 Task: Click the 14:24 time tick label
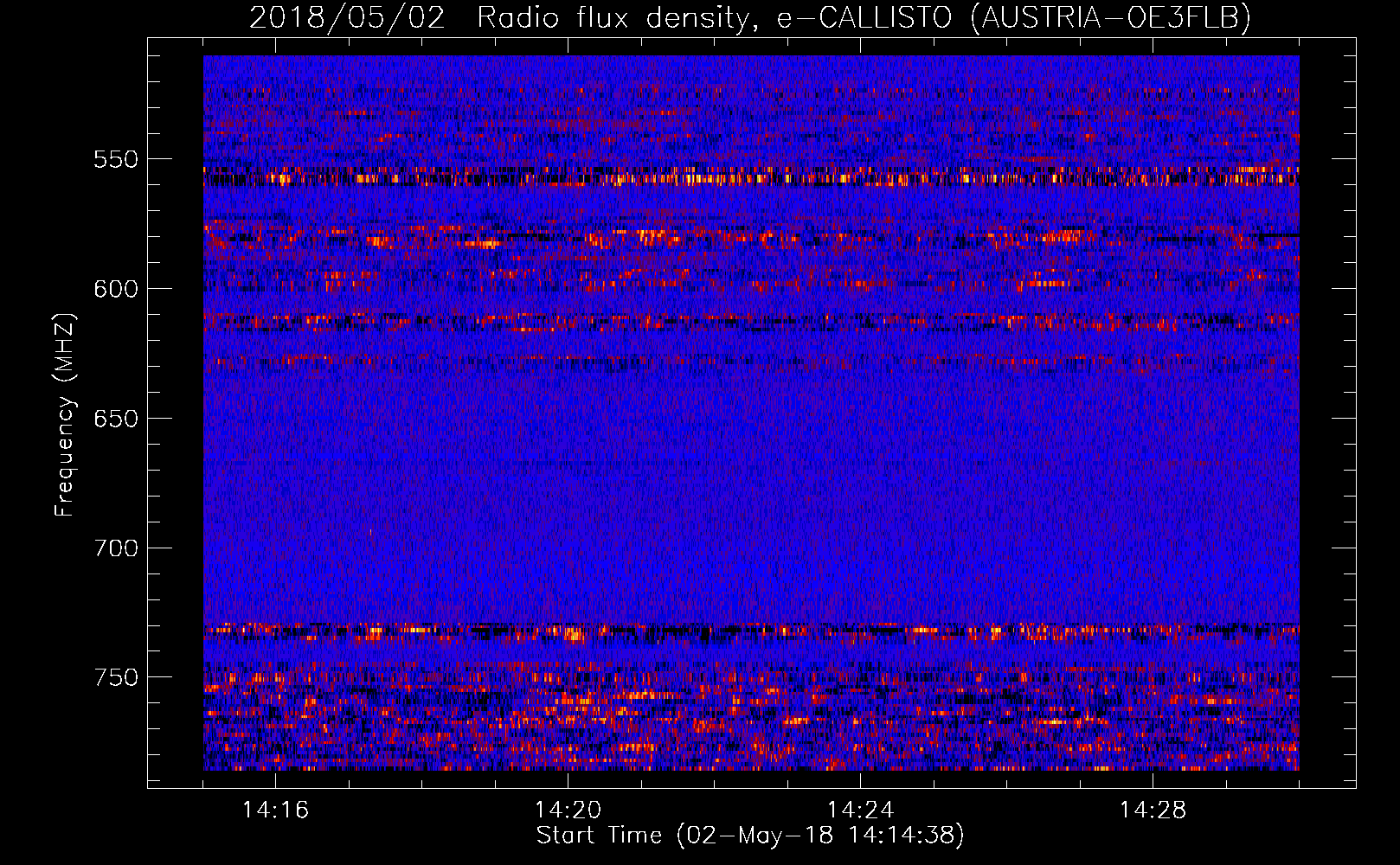point(860,810)
